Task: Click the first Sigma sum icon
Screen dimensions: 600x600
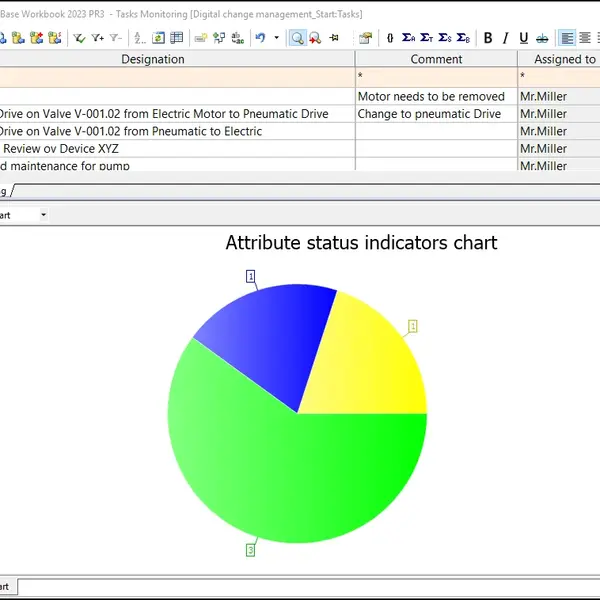Action: pos(408,38)
